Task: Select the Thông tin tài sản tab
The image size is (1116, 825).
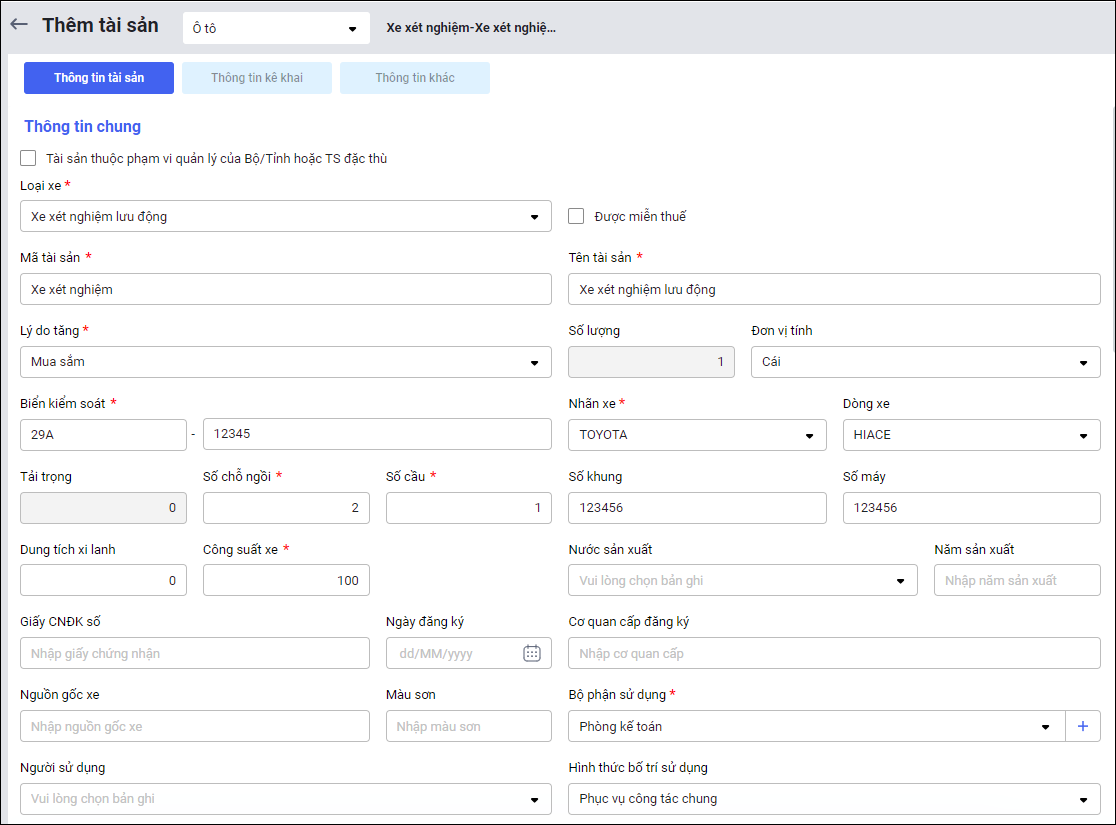Action: (x=99, y=78)
